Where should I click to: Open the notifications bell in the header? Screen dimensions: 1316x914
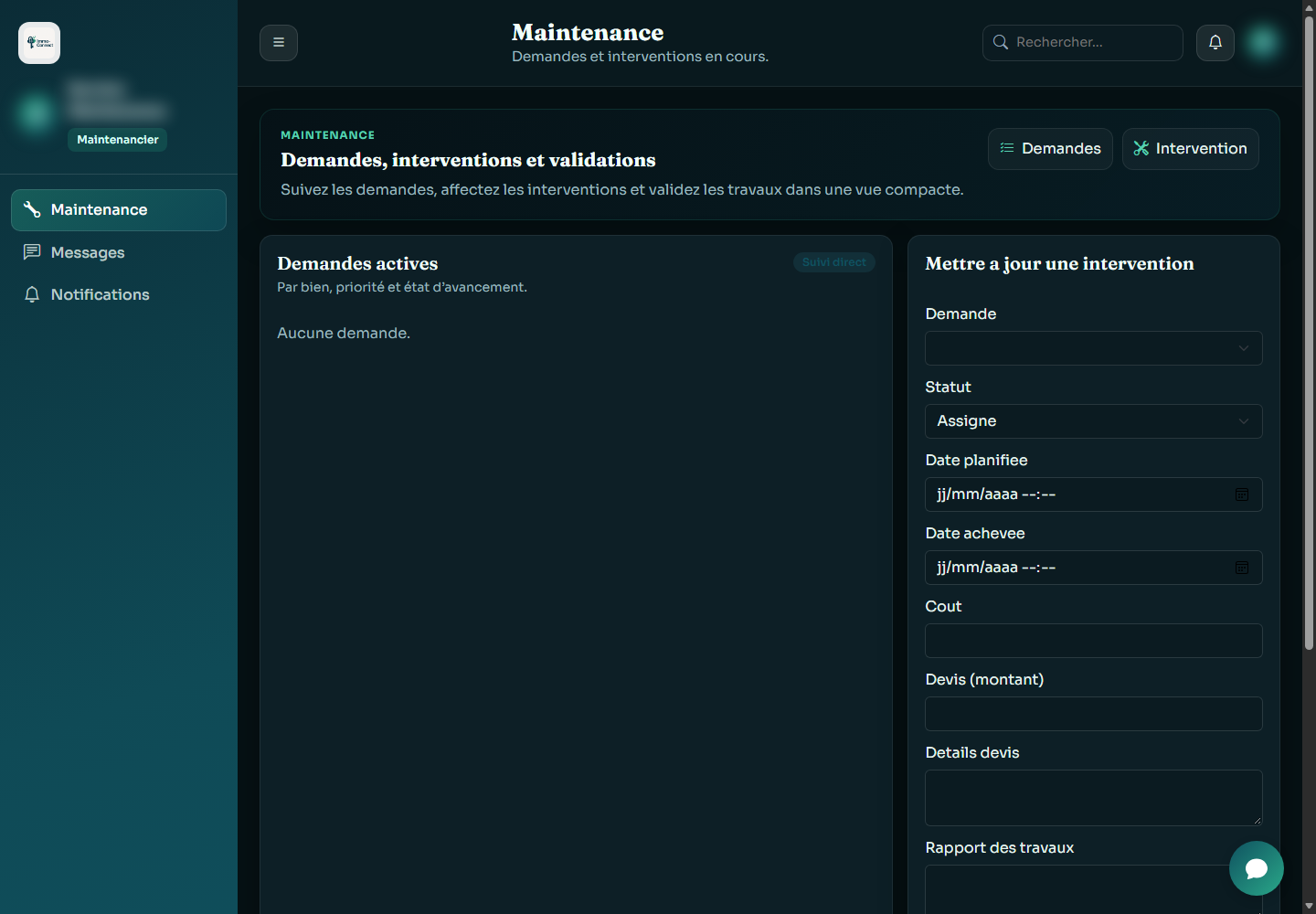1215,43
